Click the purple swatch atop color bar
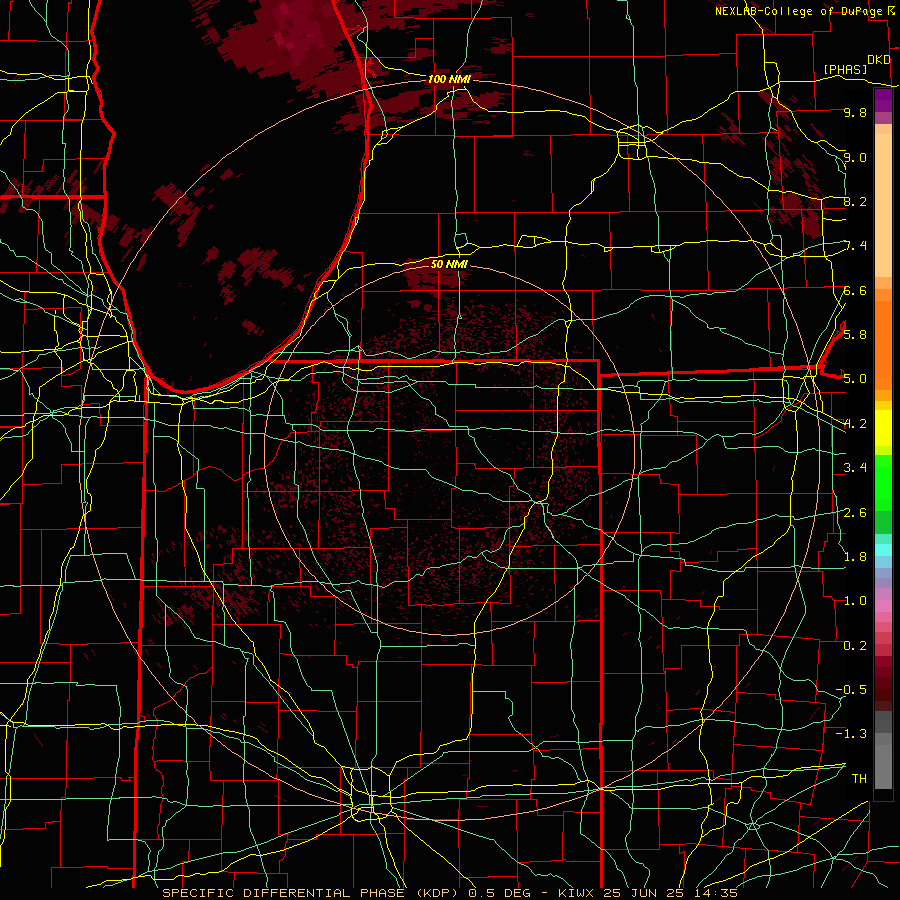The width and height of the screenshot is (900, 900). pos(883,100)
